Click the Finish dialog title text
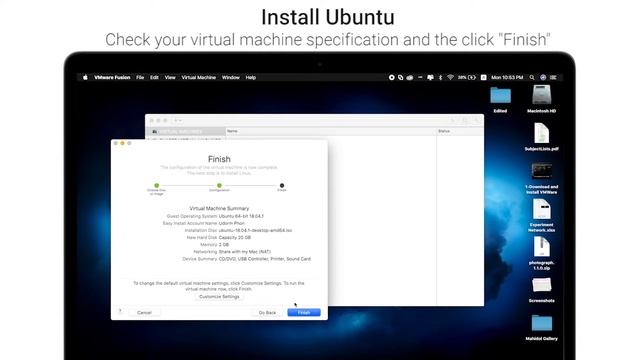The height and width of the screenshot is (360, 640). pos(219,159)
